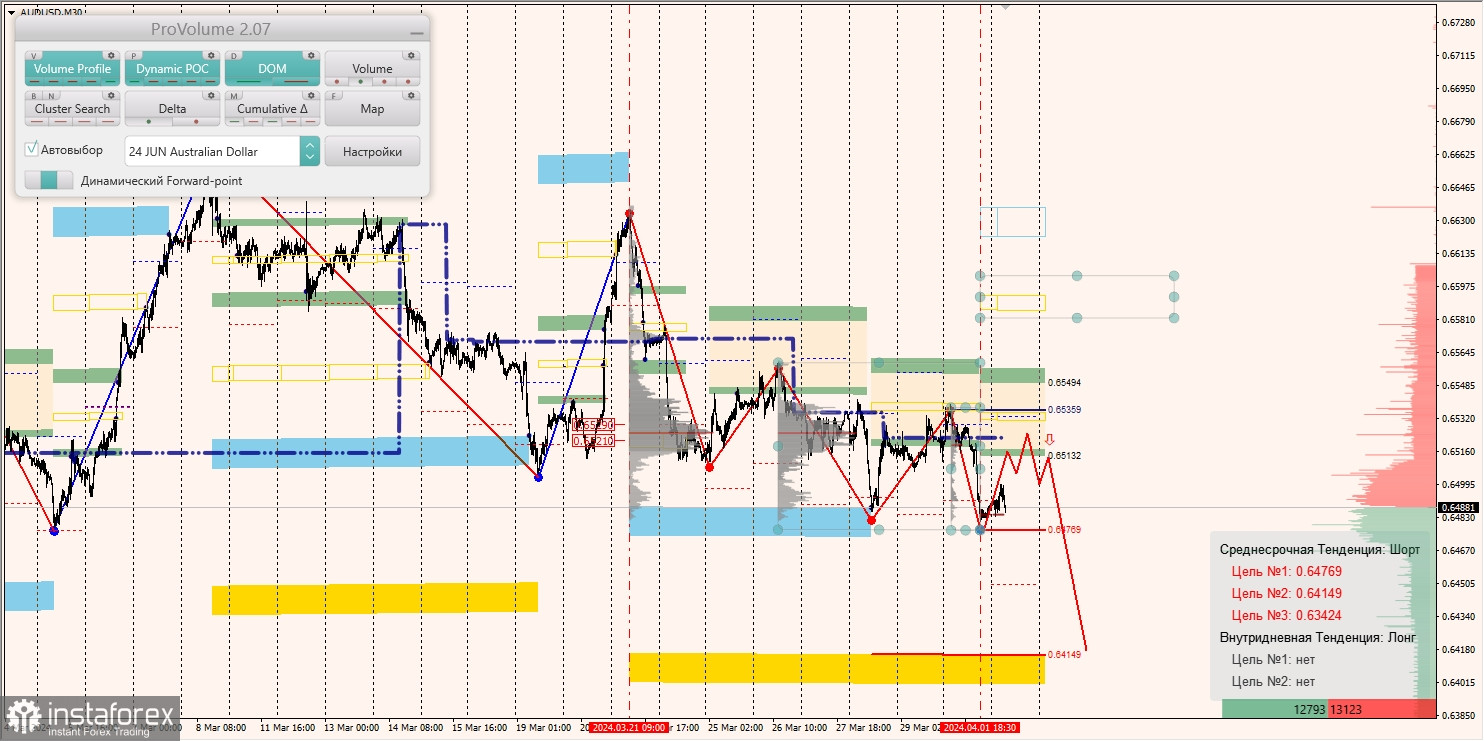The image size is (1484, 741).
Task: Switch the Динамический Forward-point toggle
Action: pos(49,180)
